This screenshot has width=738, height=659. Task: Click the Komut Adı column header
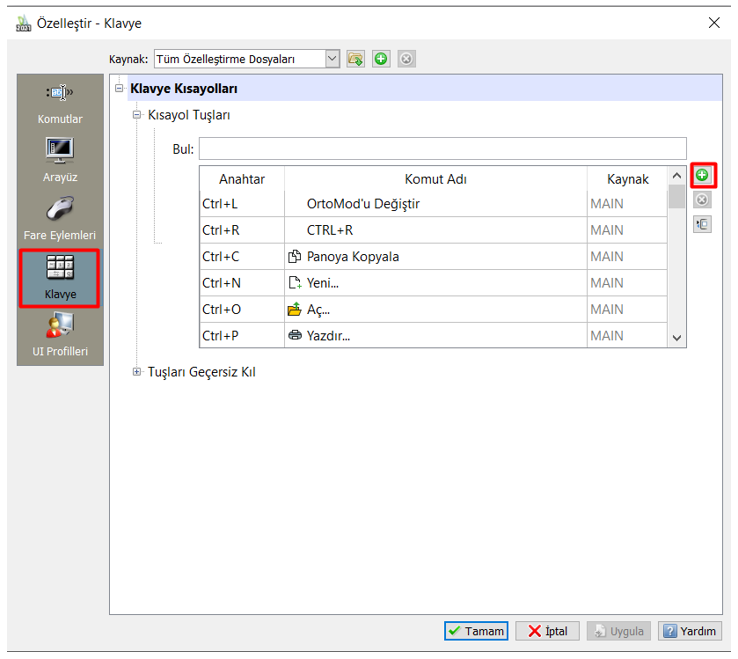point(435,179)
